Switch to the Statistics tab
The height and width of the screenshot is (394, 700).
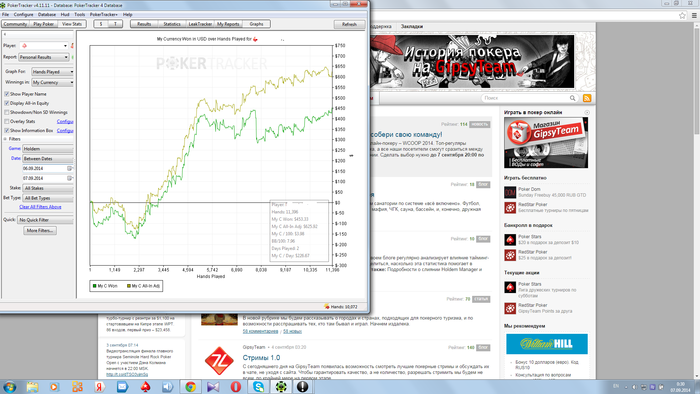tap(172, 24)
